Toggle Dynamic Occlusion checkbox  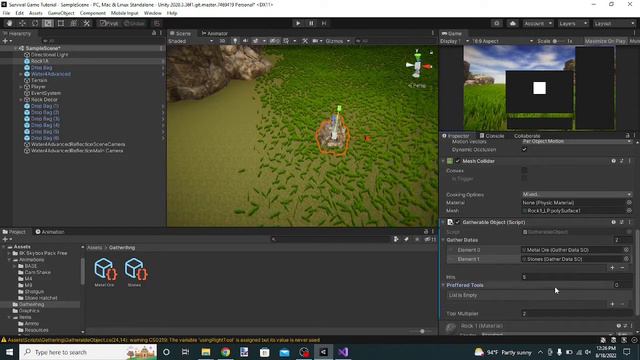(524, 149)
